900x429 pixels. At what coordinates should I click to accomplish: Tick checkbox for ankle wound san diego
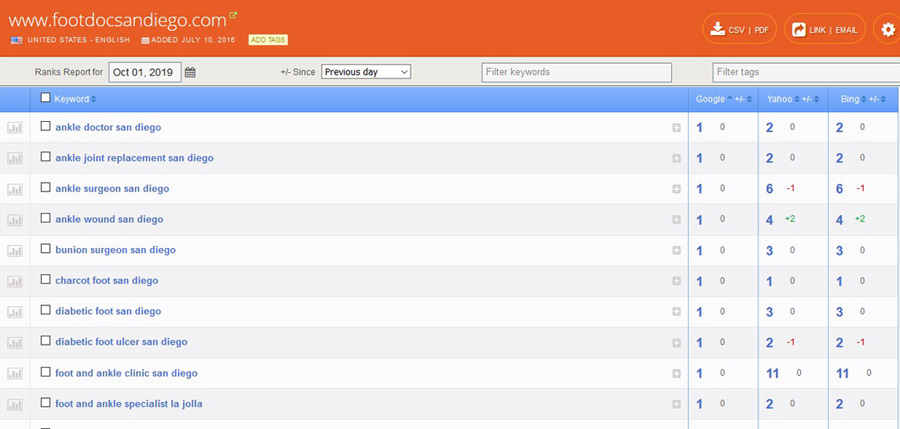(45, 218)
